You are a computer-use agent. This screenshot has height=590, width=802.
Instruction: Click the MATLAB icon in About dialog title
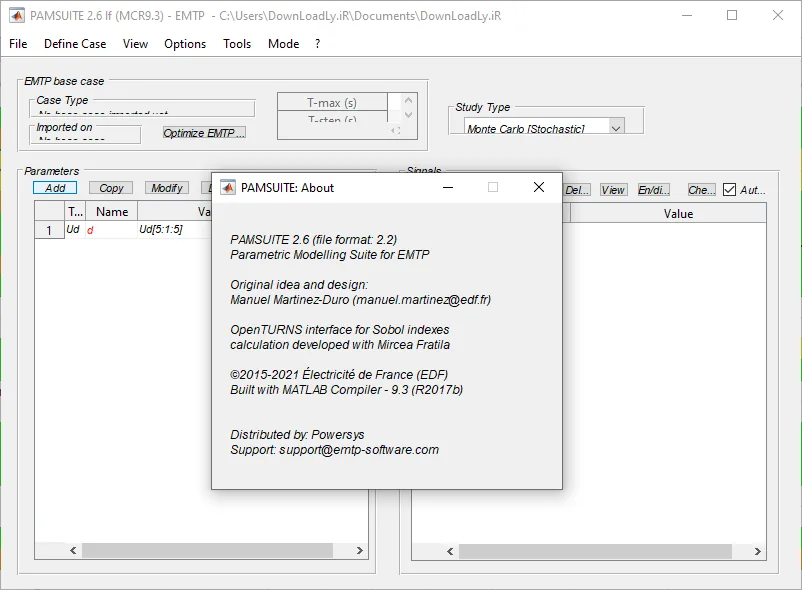pyautogui.click(x=228, y=188)
